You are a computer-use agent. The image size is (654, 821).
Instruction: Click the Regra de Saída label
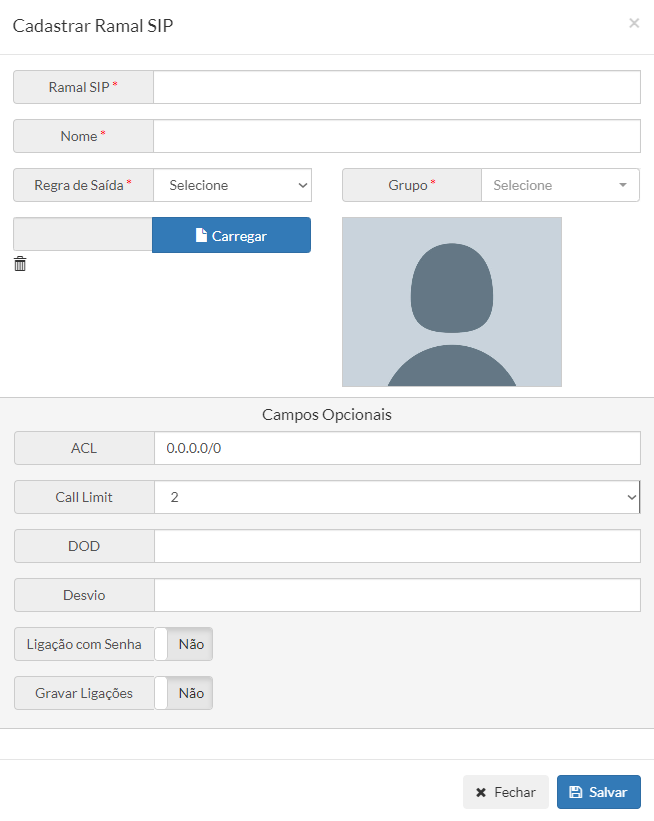point(83,185)
